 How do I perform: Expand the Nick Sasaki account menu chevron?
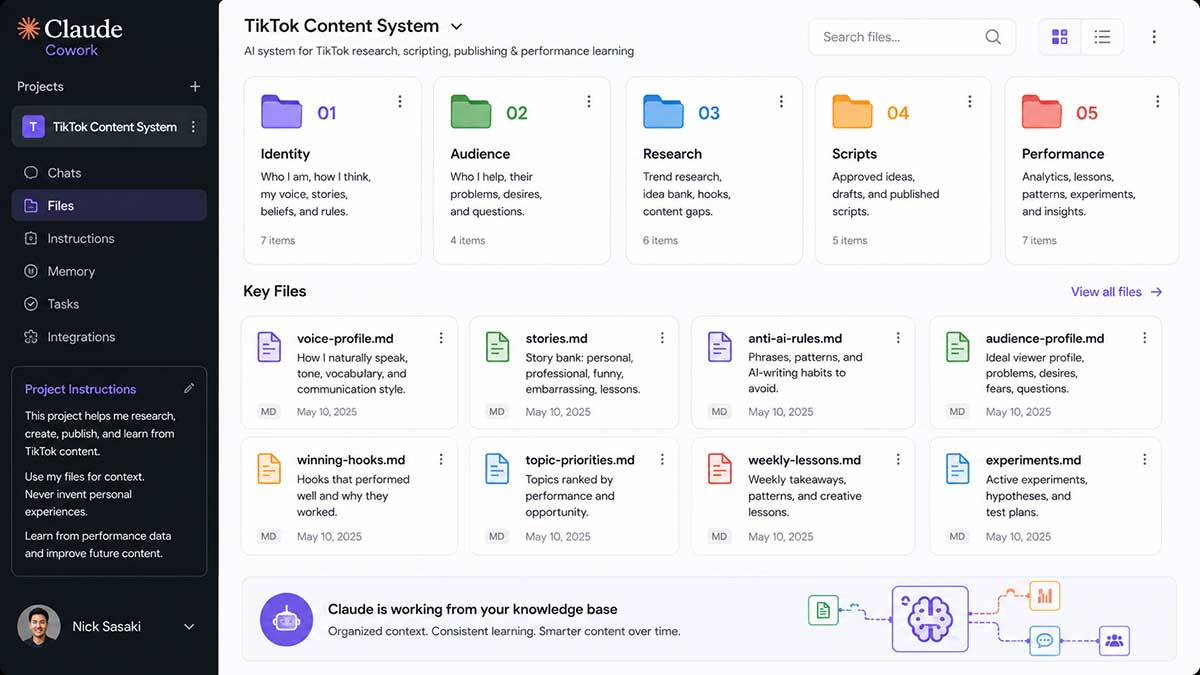pyautogui.click(x=189, y=627)
